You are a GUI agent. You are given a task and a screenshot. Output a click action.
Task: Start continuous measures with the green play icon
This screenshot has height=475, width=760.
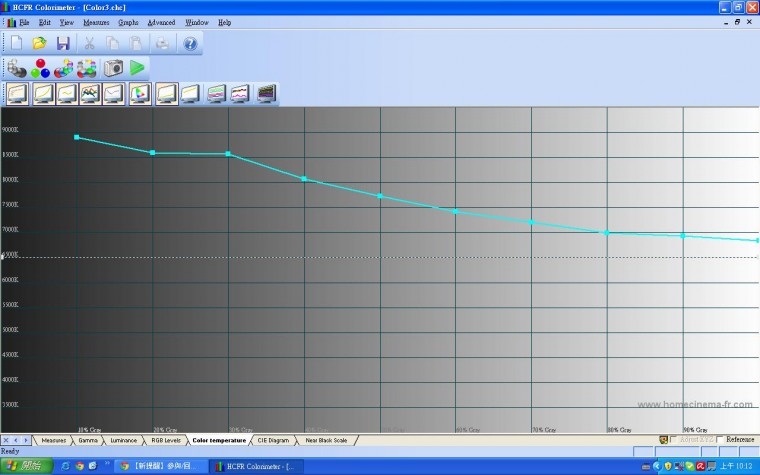pyautogui.click(x=137, y=68)
